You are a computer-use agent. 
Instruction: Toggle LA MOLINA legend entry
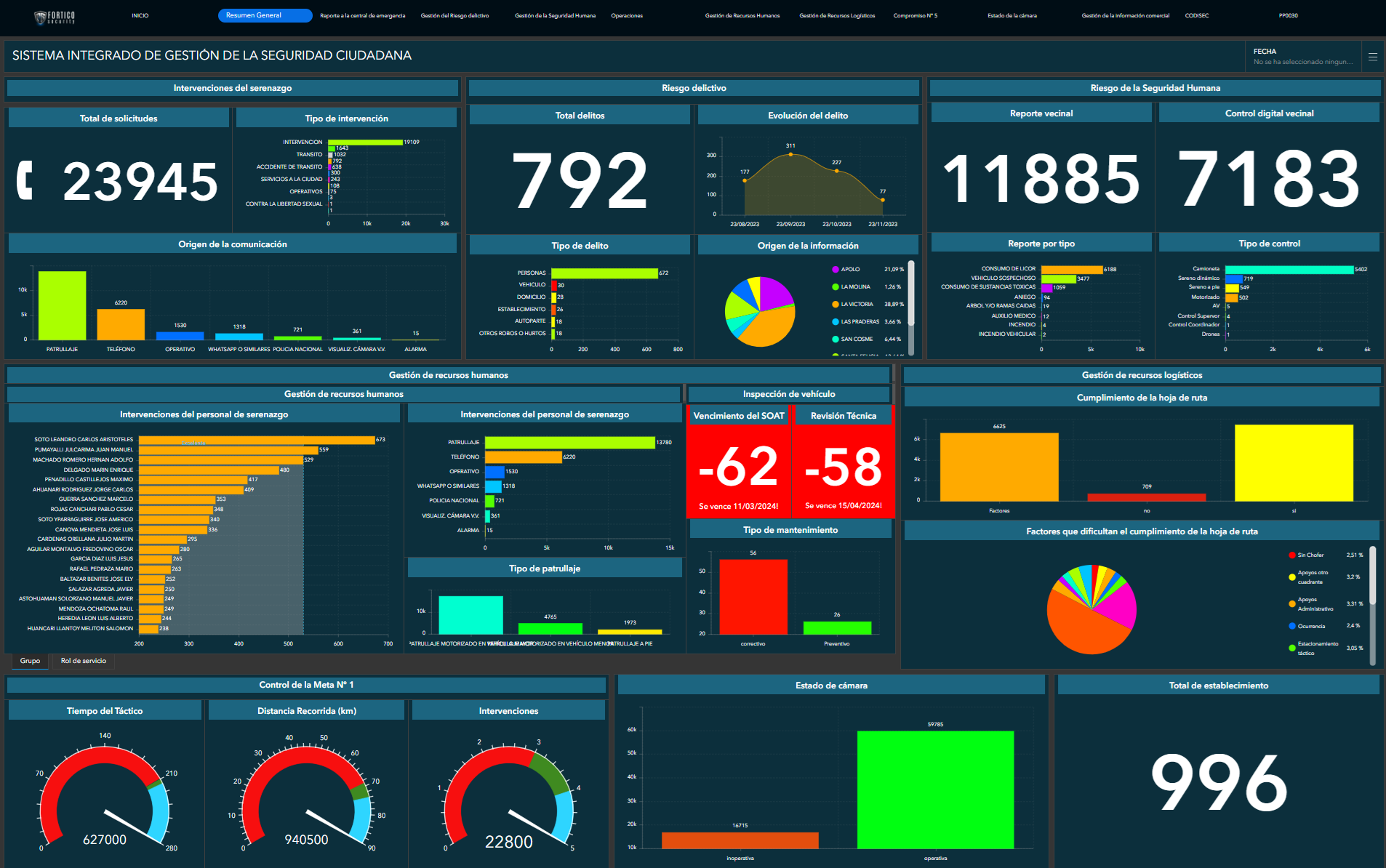pyautogui.click(x=855, y=287)
